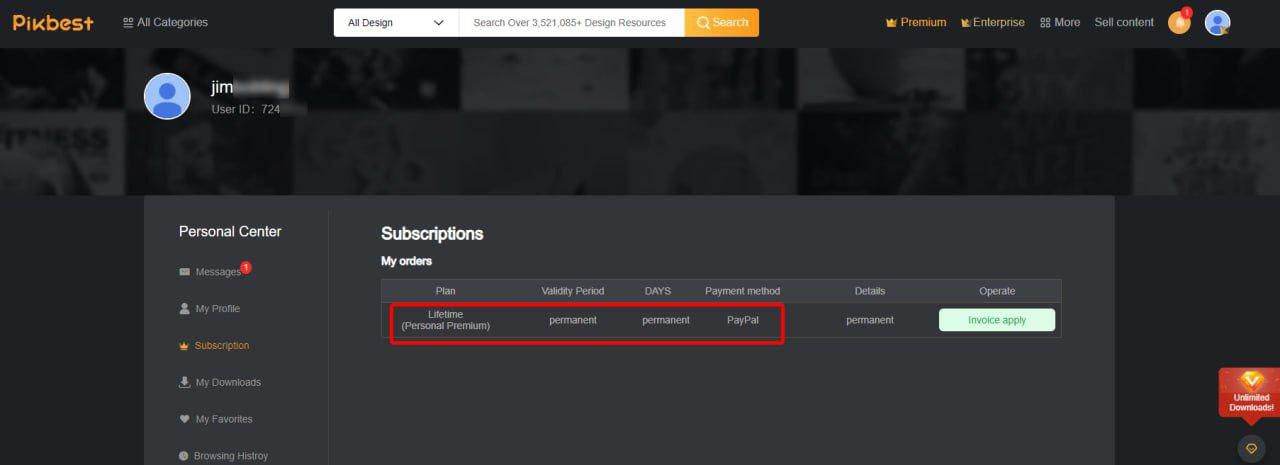
Task: Click the Invoice apply button
Action: coord(996,320)
